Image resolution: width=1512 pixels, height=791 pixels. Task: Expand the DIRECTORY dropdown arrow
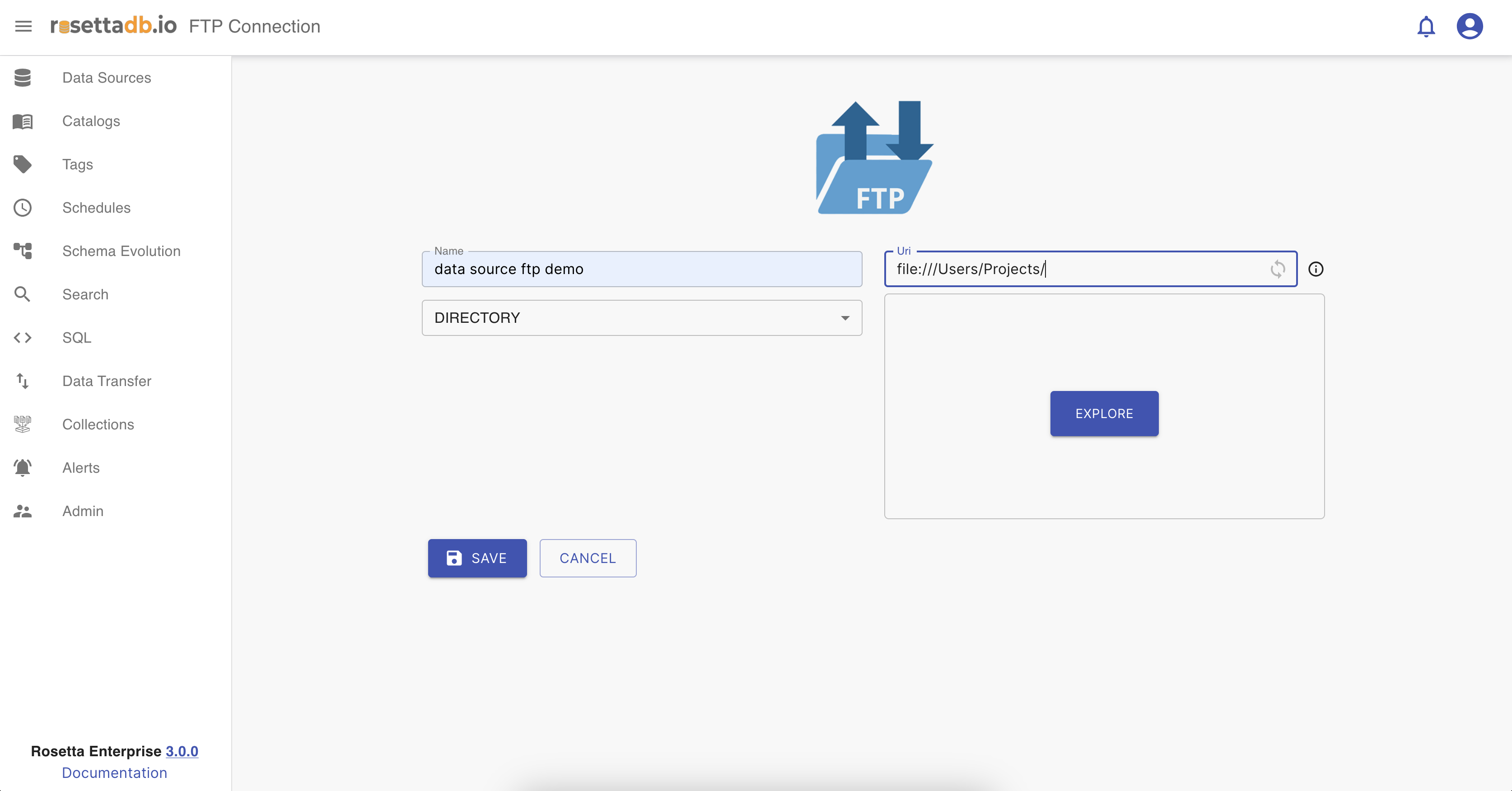(845, 318)
